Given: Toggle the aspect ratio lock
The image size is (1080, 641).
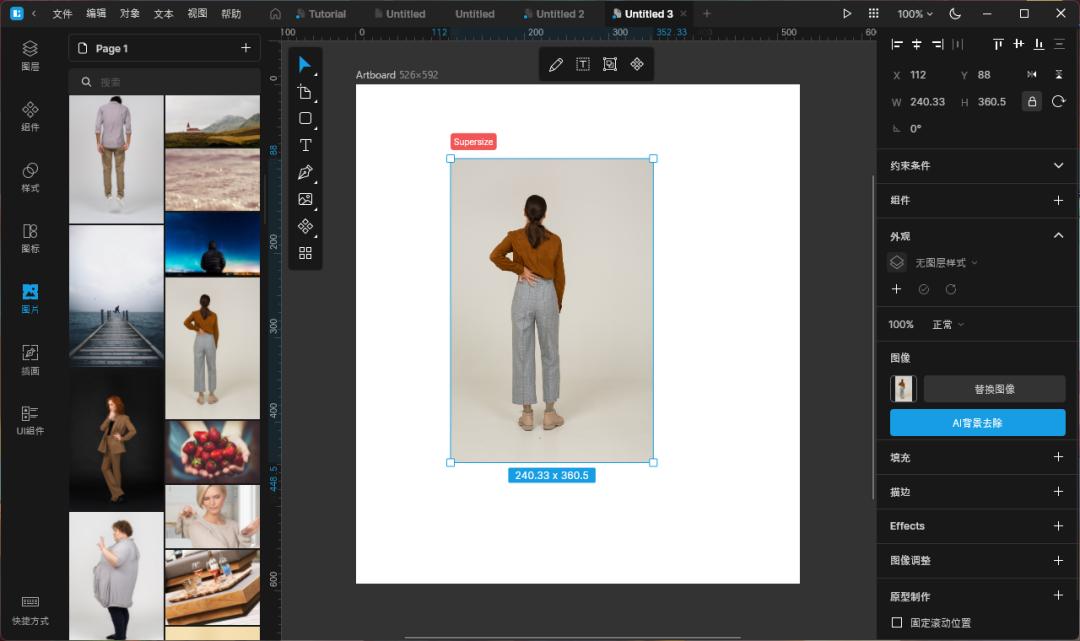Looking at the screenshot, I should (1031, 101).
